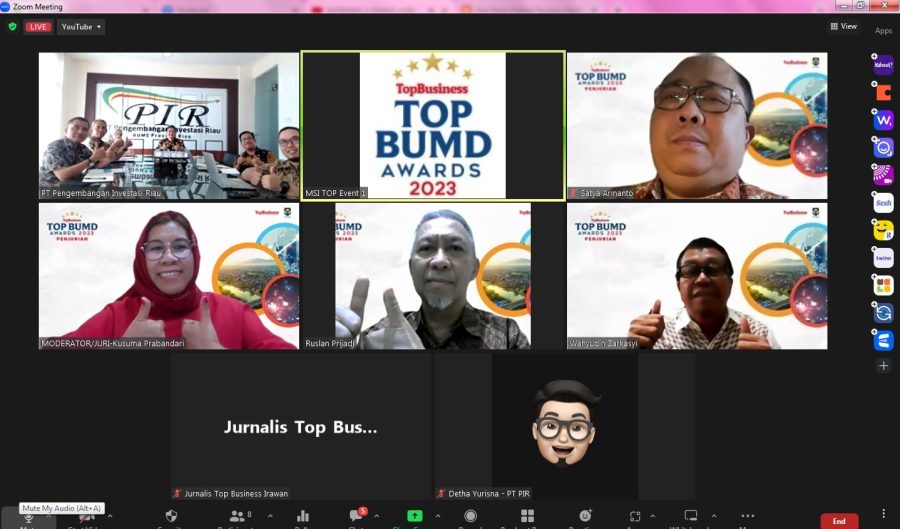Open the yellow smiling-emoji app icon

pos(883,230)
